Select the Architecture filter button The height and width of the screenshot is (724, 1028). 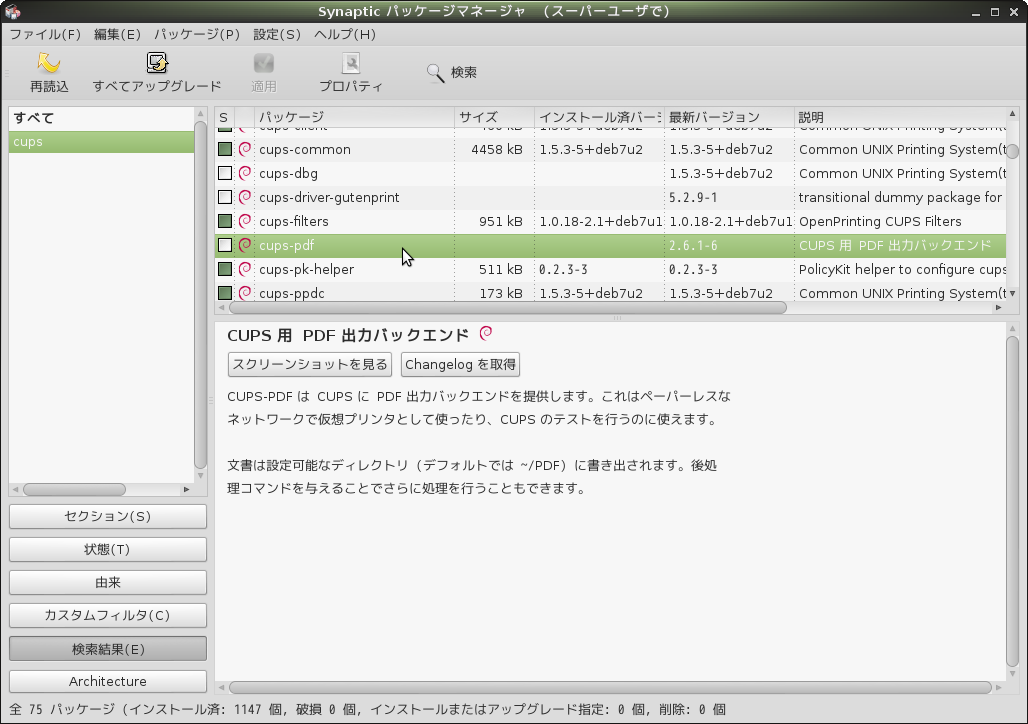pyautogui.click(x=108, y=681)
